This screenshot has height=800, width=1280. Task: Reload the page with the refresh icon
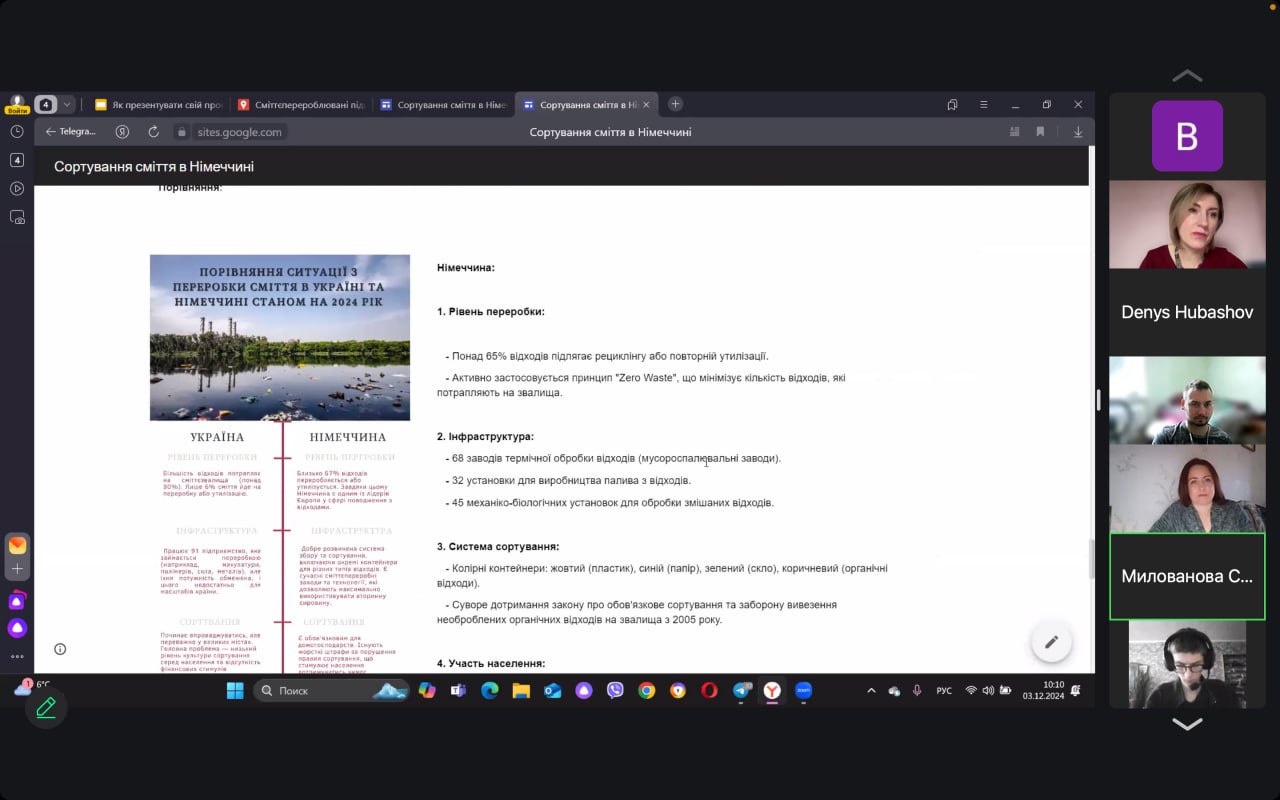[153, 132]
